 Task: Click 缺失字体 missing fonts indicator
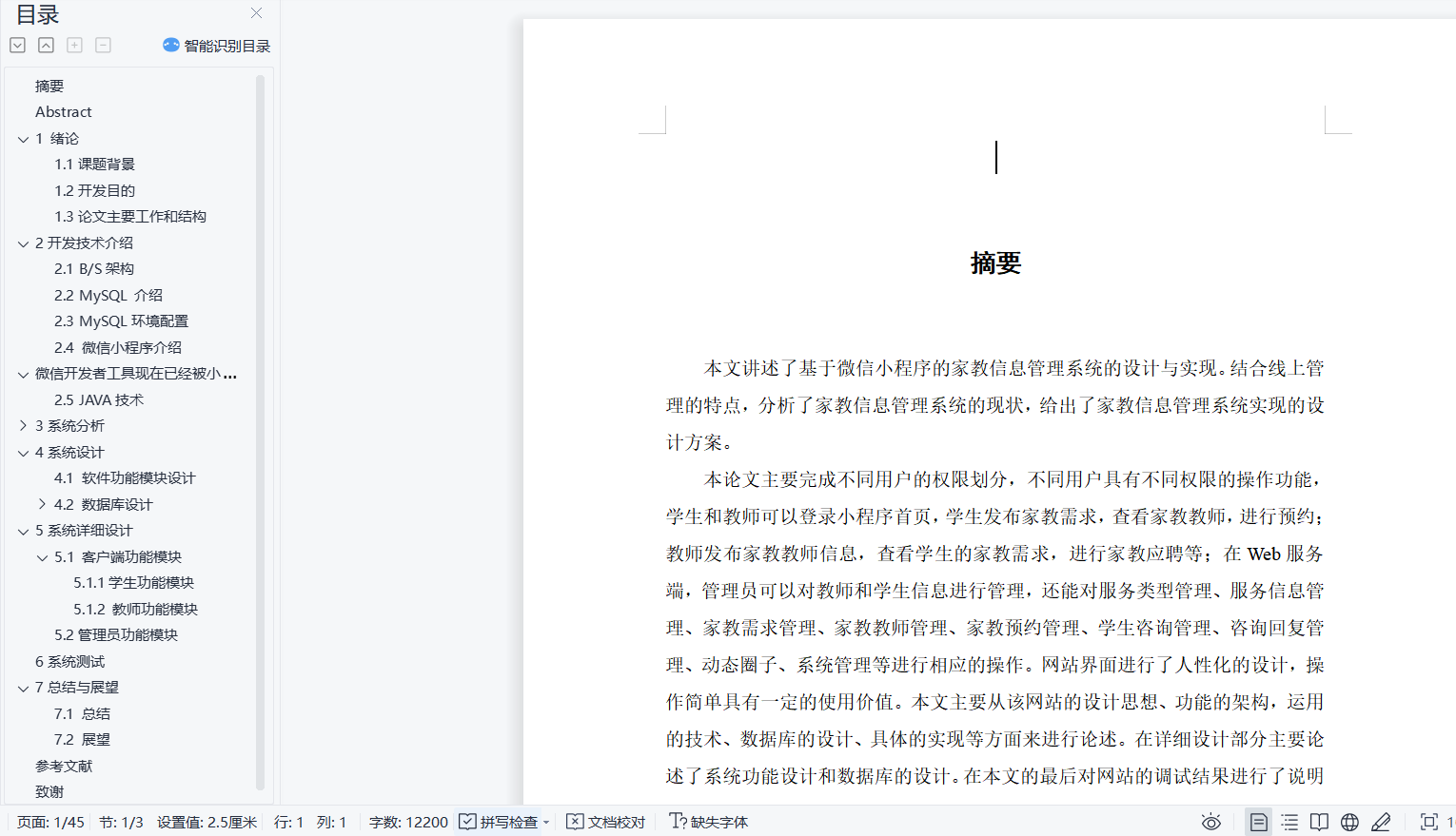pyautogui.click(x=709, y=822)
